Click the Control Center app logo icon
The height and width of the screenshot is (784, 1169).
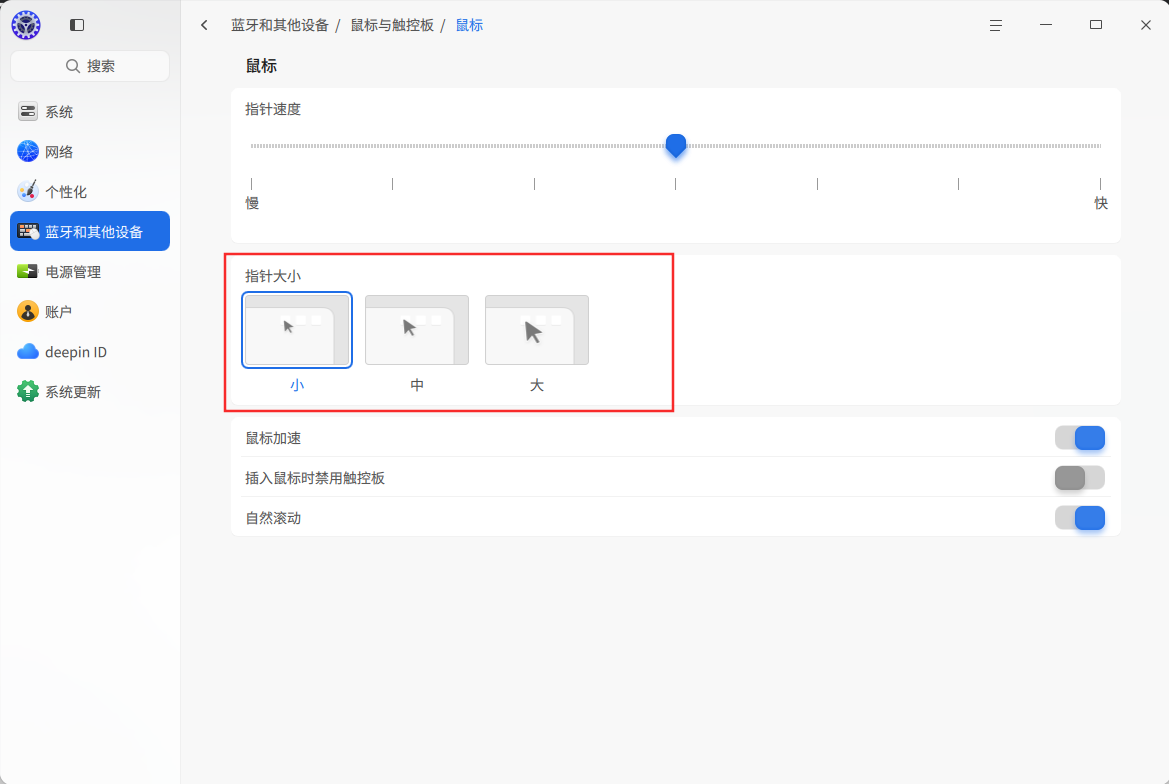pos(26,25)
